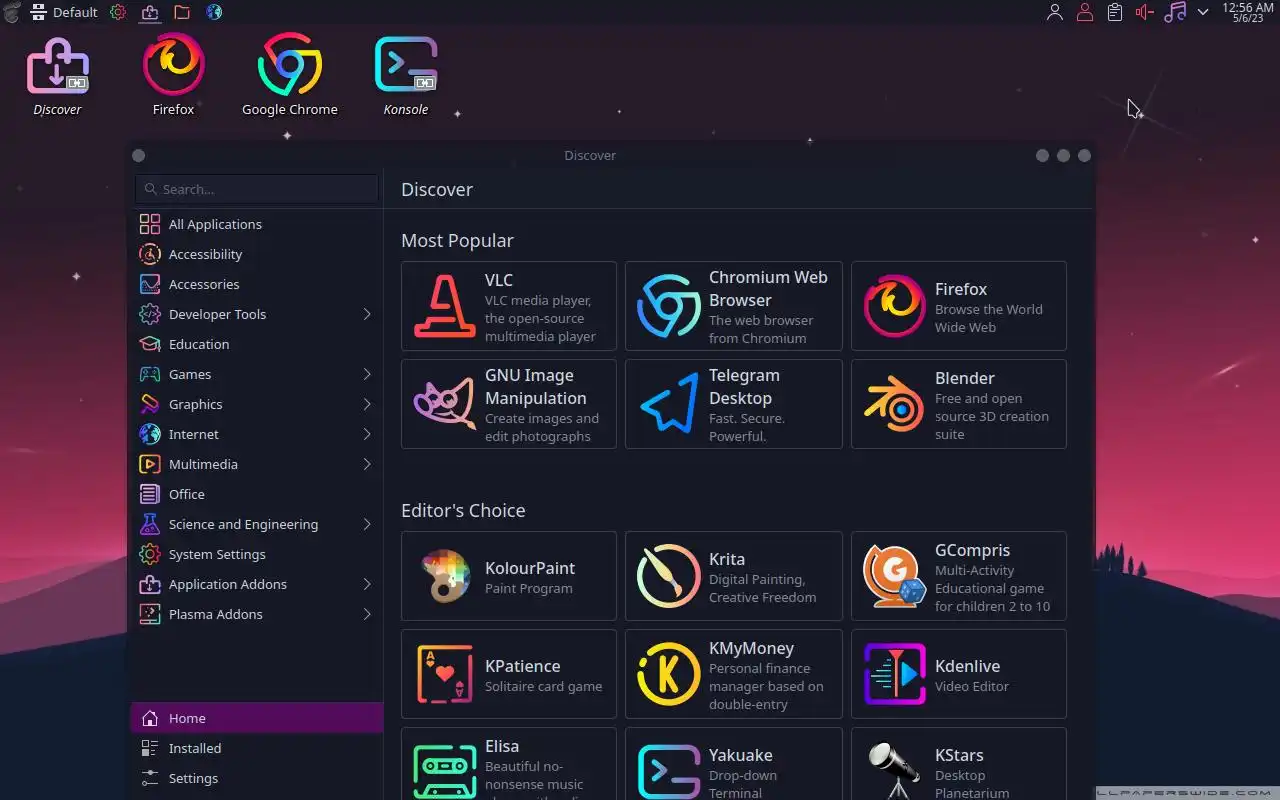Click the user account tray icon
The width and height of the screenshot is (1280, 800).
click(x=1054, y=12)
